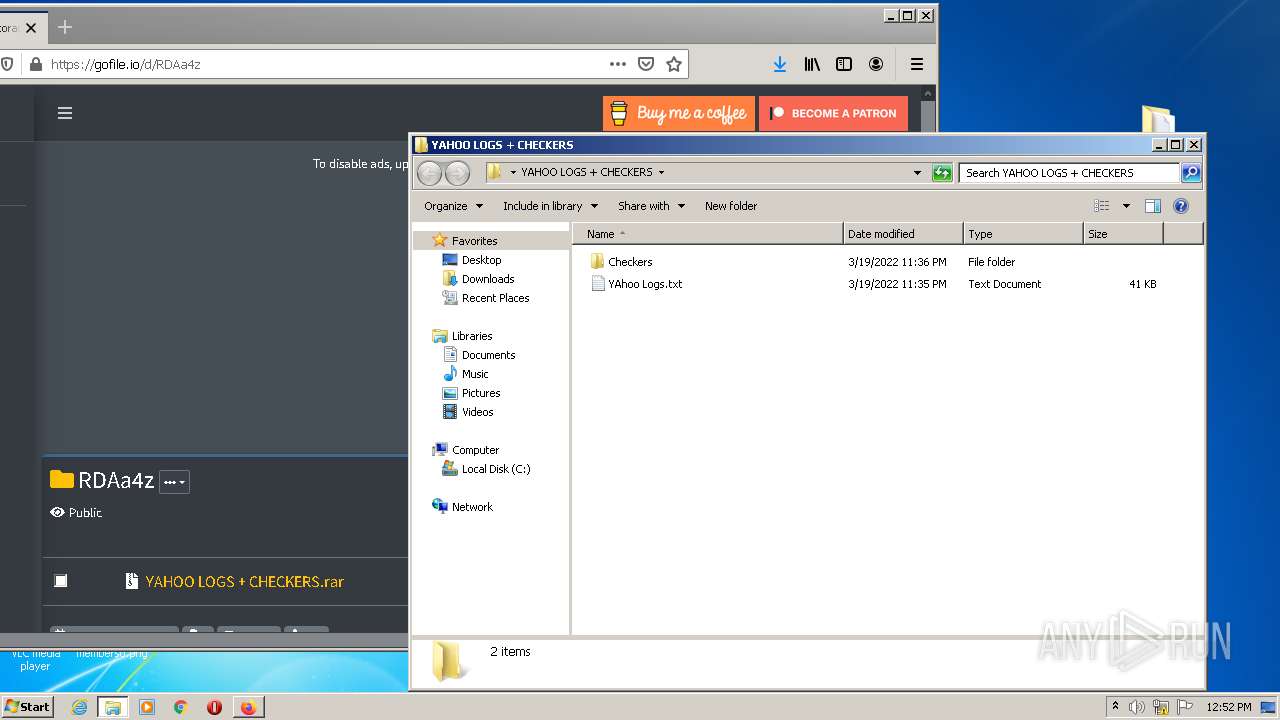Open the Firefox account icon
This screenshot has width=1280, height=720.
point(876,64)
